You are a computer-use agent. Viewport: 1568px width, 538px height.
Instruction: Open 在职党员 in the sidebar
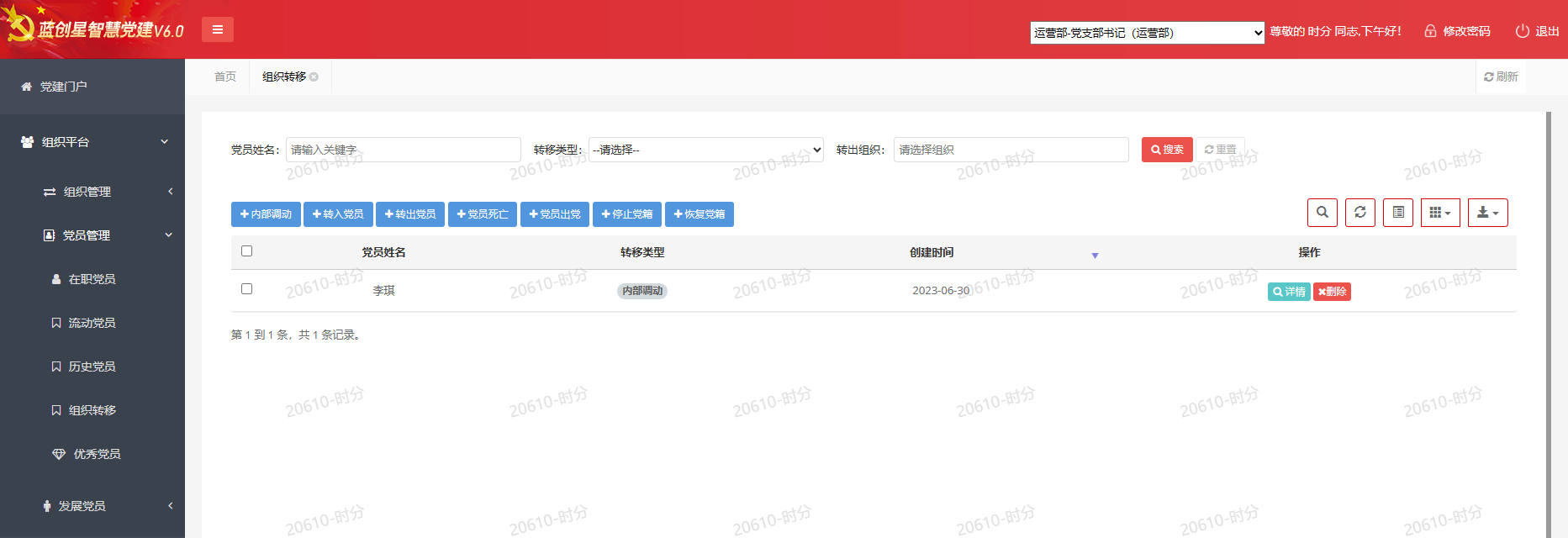(x=92, y=279)
